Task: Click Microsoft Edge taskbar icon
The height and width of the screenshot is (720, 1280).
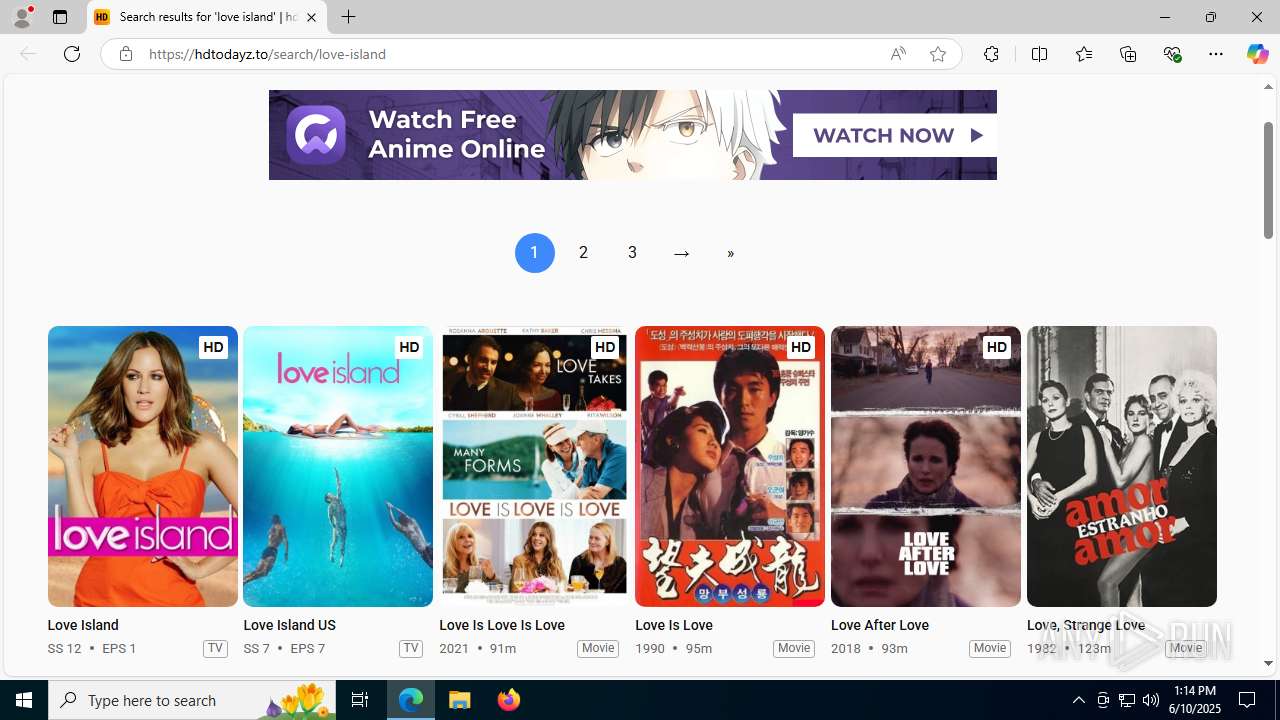Action: coord(411,700)
